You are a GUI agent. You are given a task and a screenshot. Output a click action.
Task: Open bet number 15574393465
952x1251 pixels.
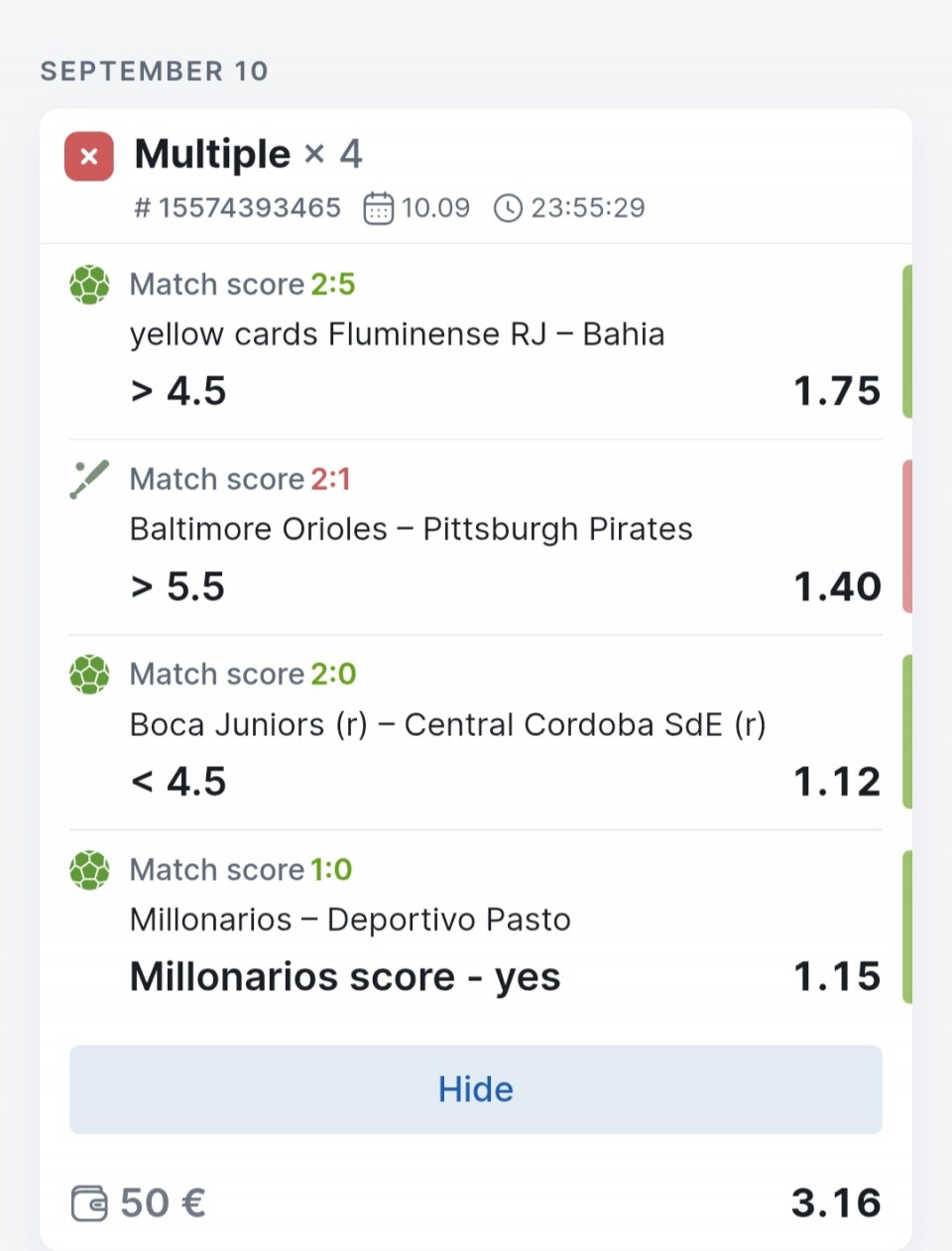tap(237, 208)
